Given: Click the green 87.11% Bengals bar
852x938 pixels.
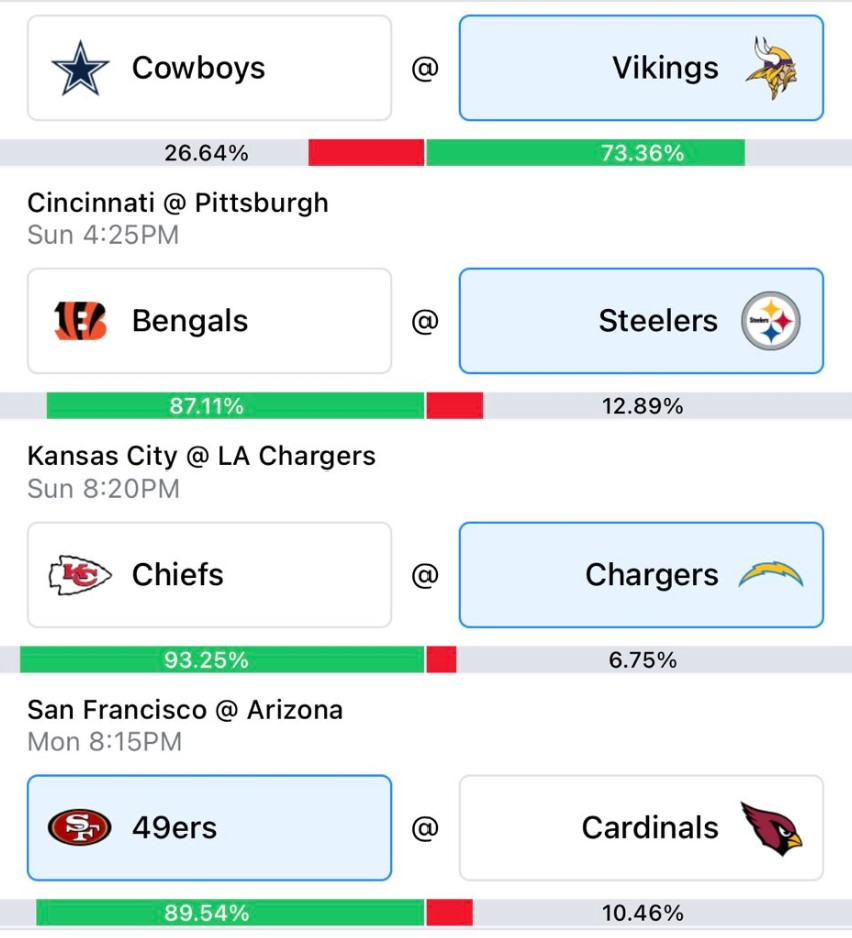Looking at the screenshot, I should click(235, 406).
